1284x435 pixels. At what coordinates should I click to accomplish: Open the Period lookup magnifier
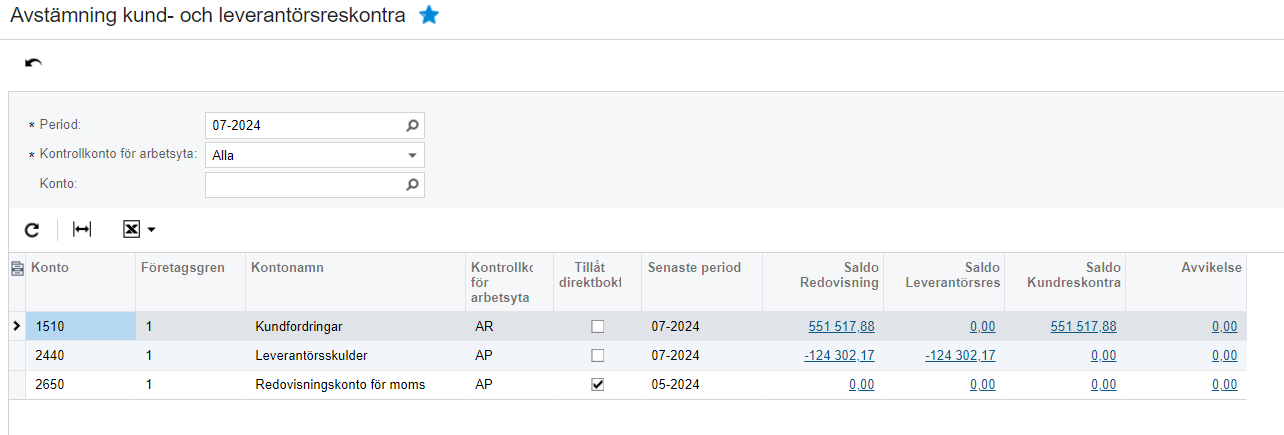pos(412,126)
